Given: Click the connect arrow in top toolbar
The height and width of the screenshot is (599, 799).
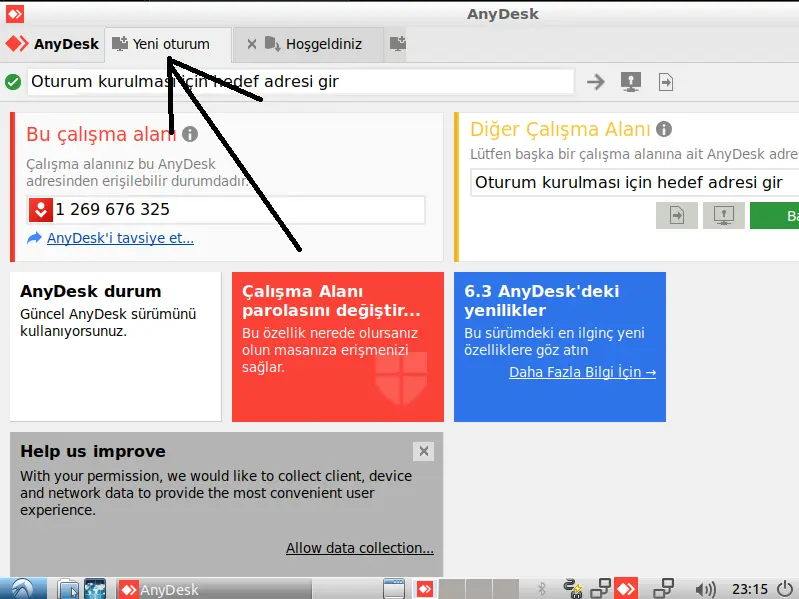Looking at the screenshot, I should pos(595,81).
